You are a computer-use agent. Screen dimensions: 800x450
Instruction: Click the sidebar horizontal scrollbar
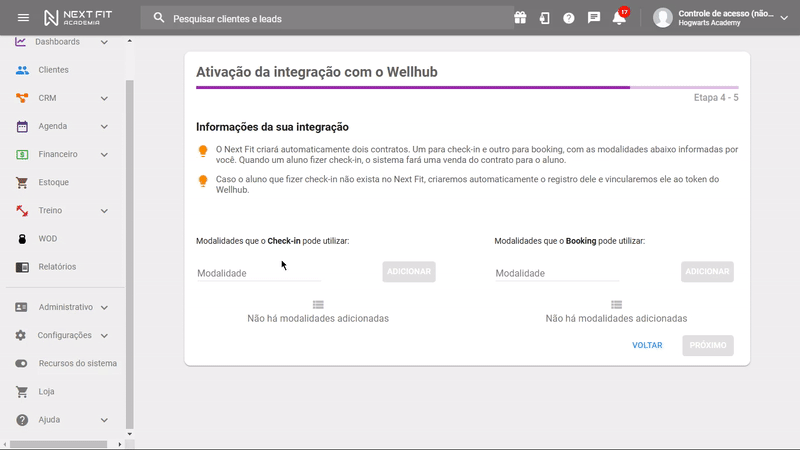pyautogui.click(x=59, y=444)
